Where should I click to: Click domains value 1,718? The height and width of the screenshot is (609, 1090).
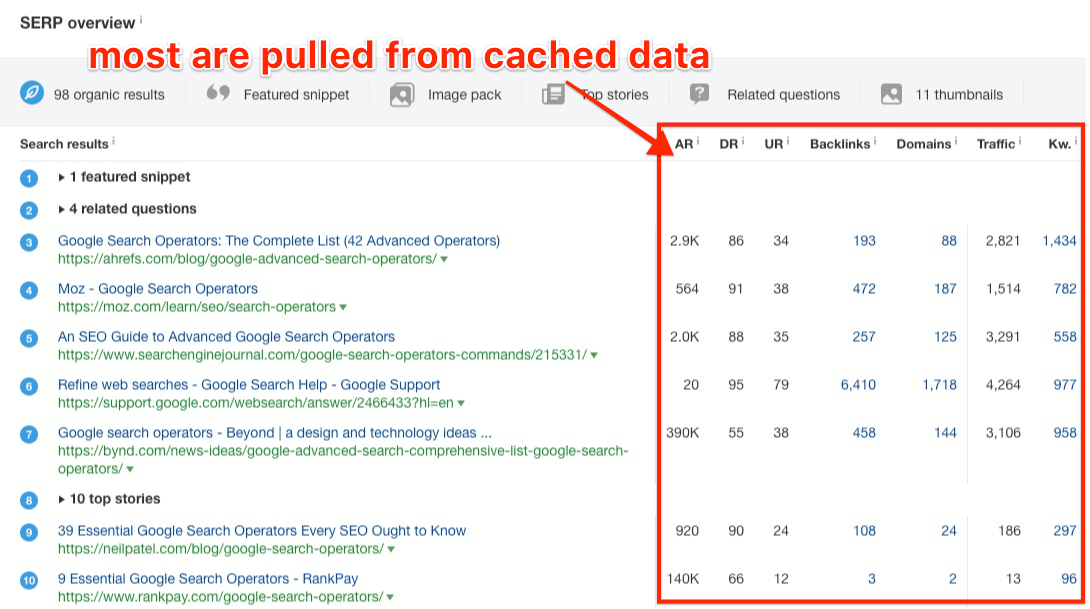click(940, 385)
